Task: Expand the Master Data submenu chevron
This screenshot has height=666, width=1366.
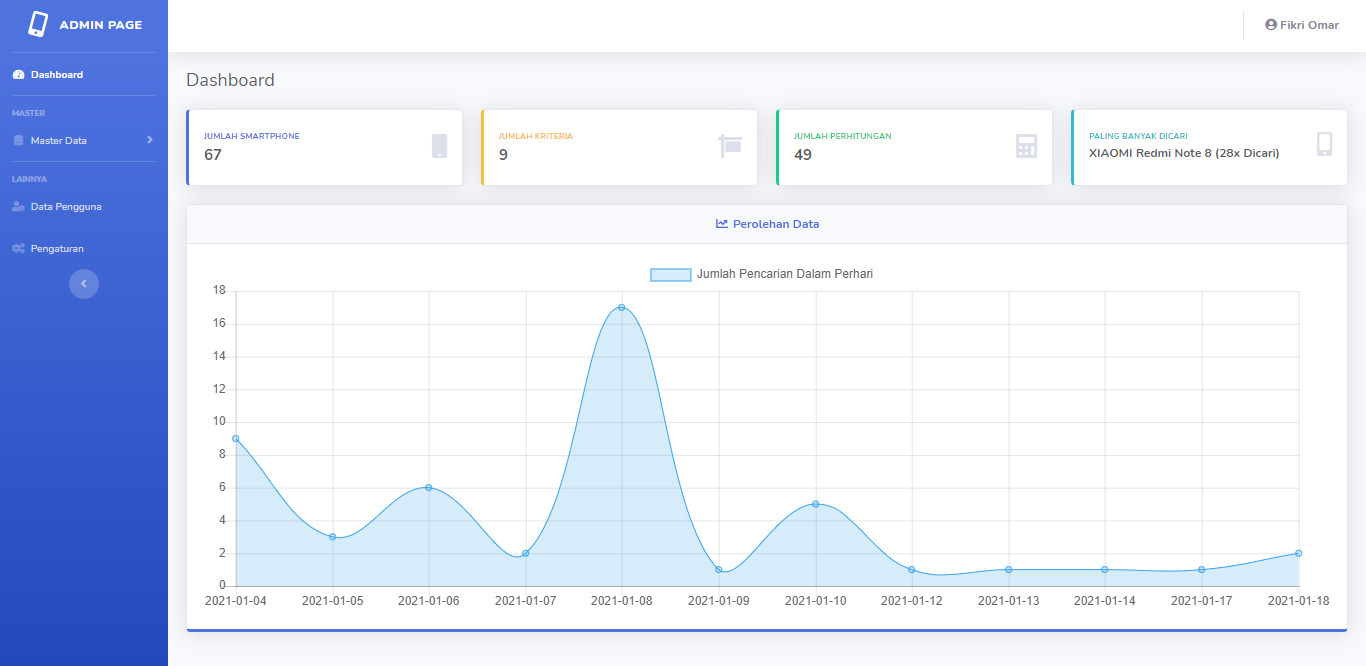Action: [x=150, y=140]
